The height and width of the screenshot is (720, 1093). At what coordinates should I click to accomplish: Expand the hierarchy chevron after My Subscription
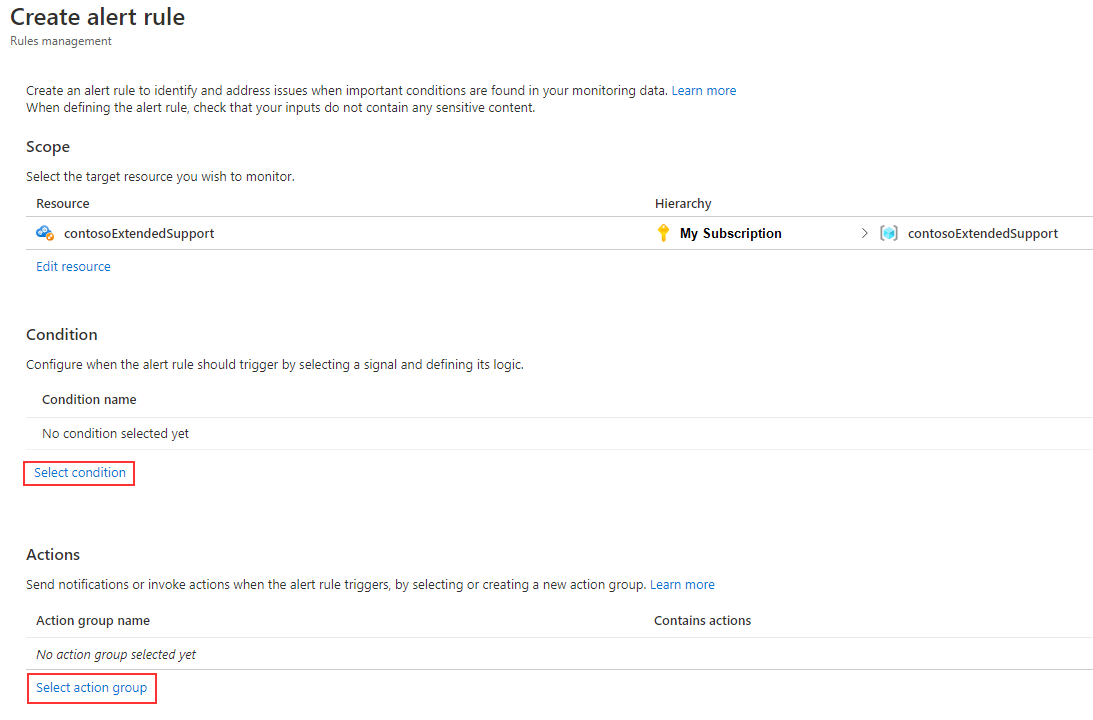pyautogui.click(x=864, y=233)
